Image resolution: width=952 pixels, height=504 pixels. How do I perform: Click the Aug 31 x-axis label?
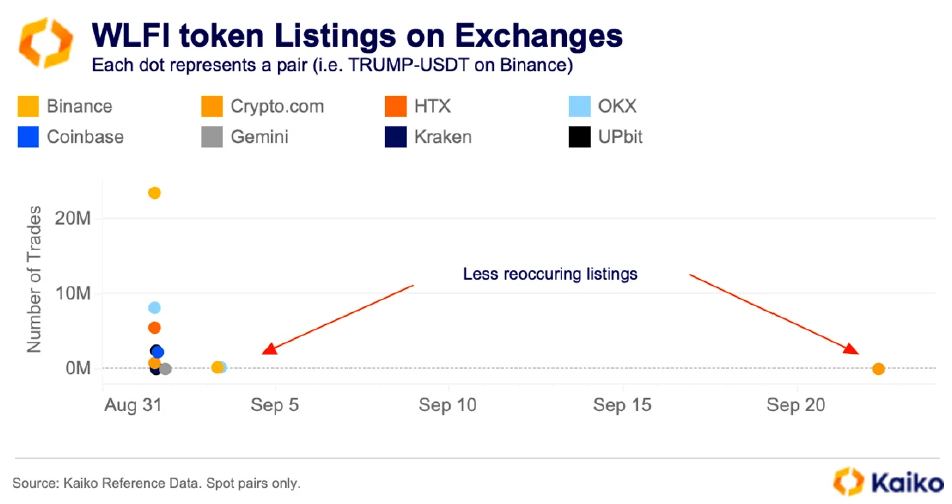pos(132,405)
